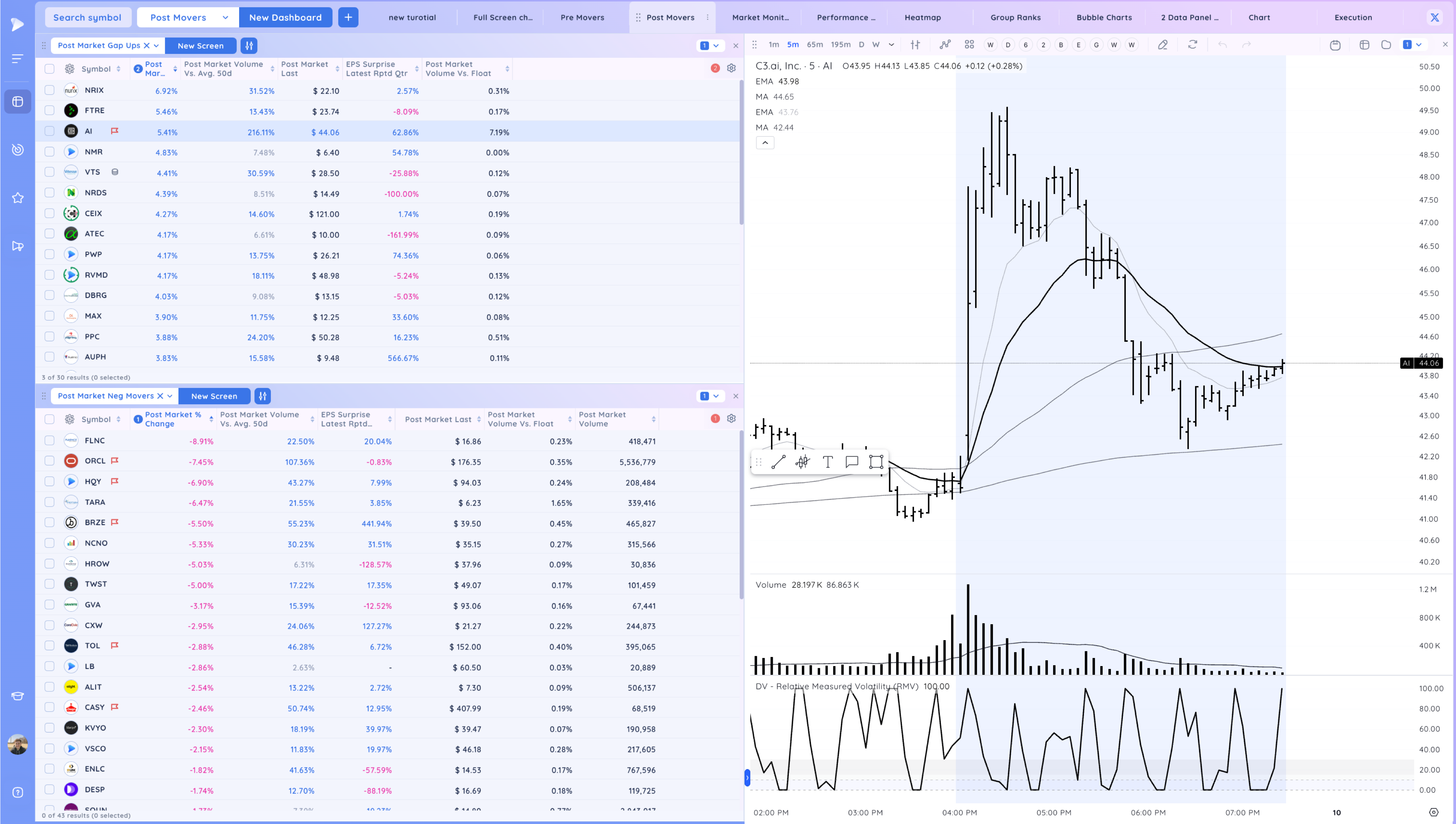This screenshot has height=824, width=1456.
Task: Open the Group Ranks tab
Action: [x=1015, y=17]
